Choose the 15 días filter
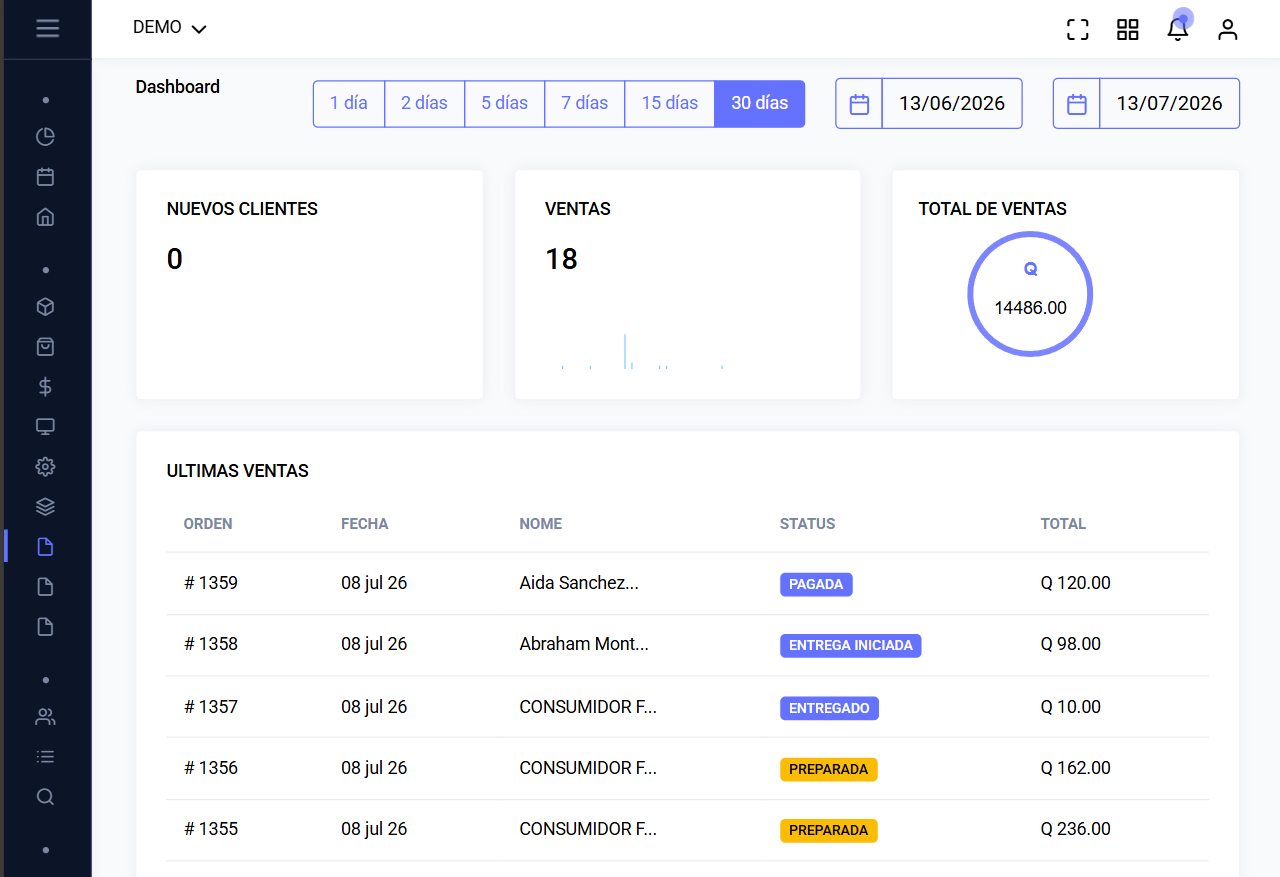The image size is (1280, 877). pyautogui.click(x=670, y=104)
